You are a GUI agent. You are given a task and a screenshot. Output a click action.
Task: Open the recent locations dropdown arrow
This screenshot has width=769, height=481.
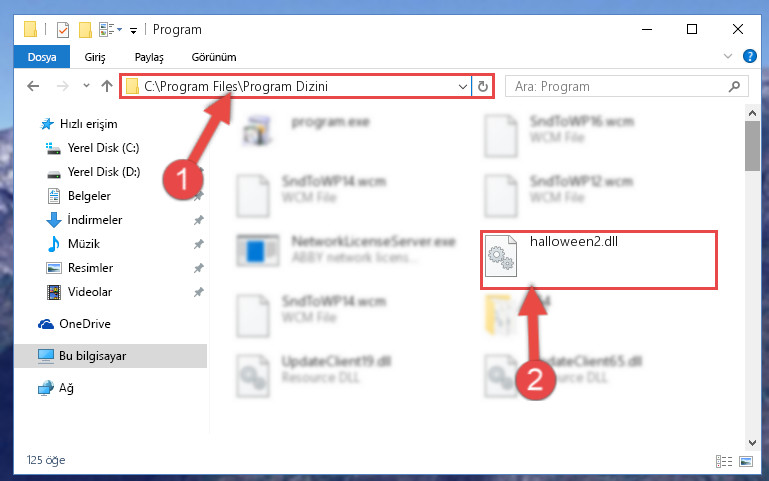(x=86, y=86)
